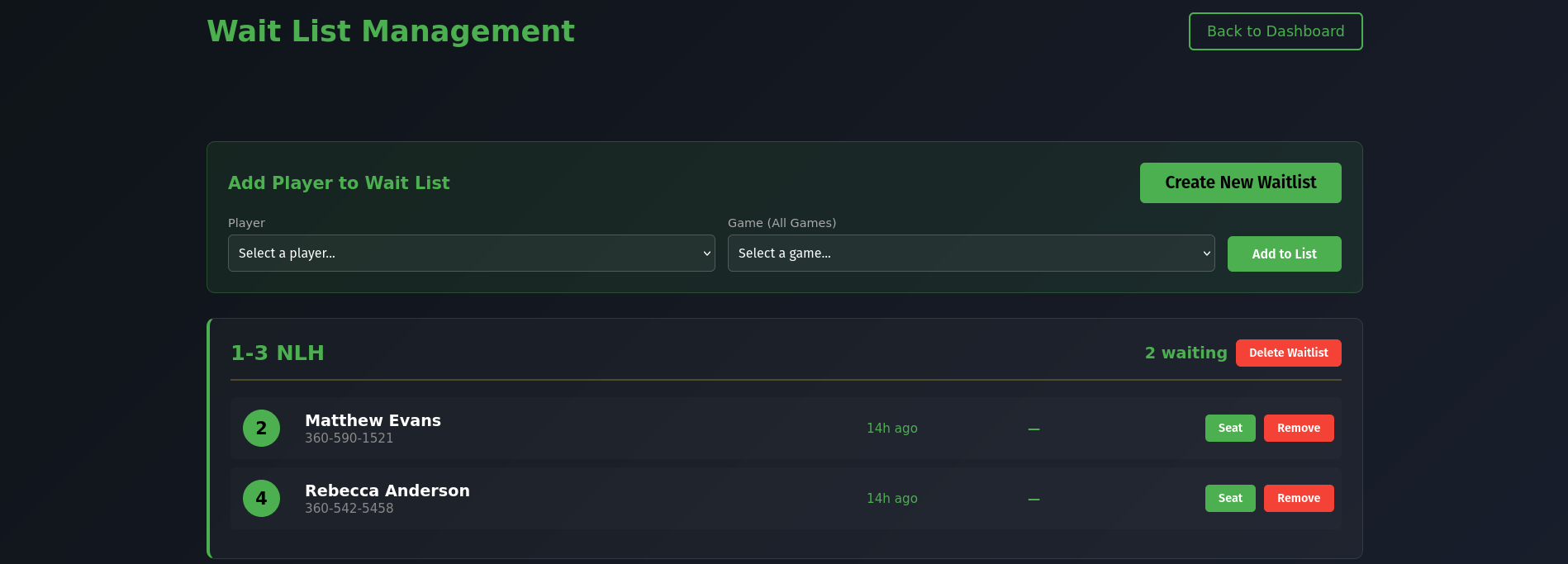The image size is (1568, 564).
Task: Click Delete Waitlist for the 1-3 NLH list
Action: tap(1288, 353)
